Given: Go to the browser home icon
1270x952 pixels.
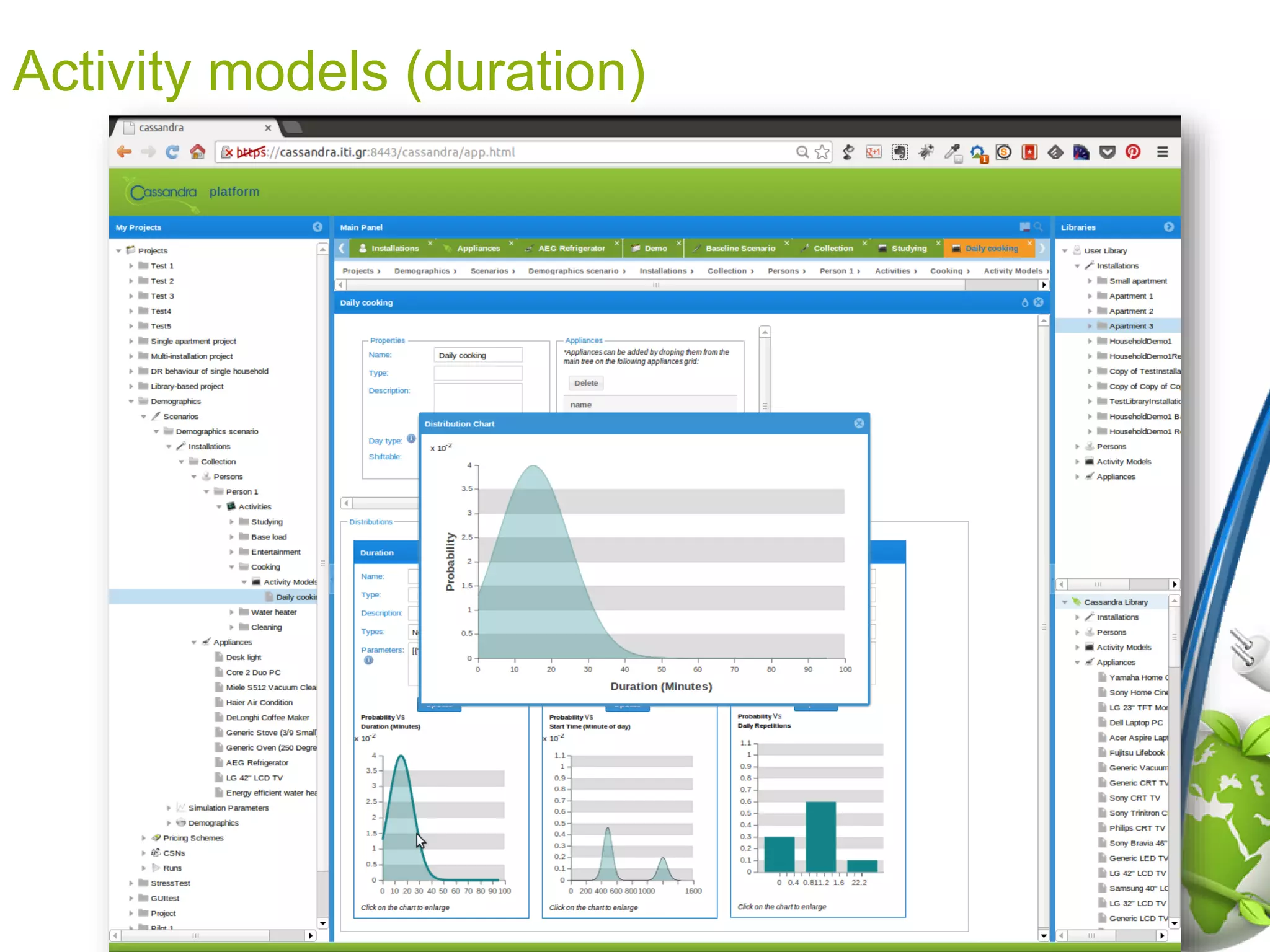Looking at the screenshot, I should coord(198,151).
